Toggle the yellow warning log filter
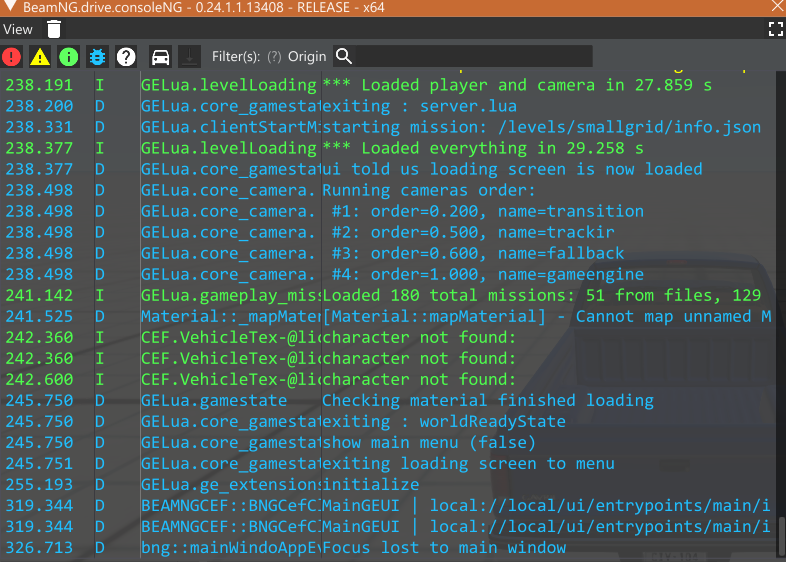 point(40,57)
